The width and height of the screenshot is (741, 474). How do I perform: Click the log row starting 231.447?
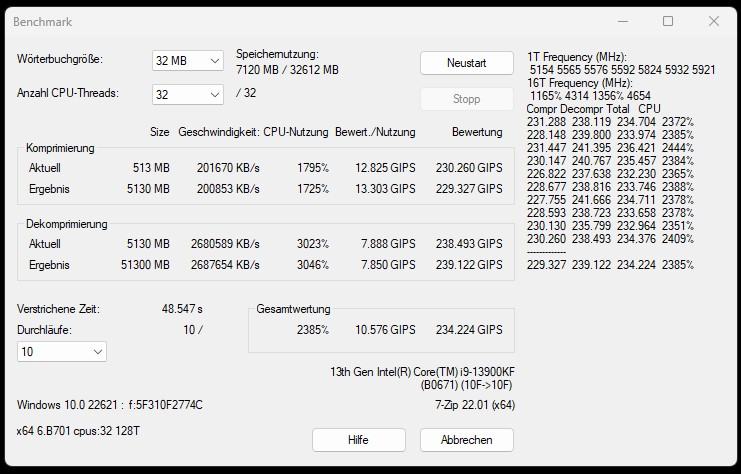pos(610,148)
